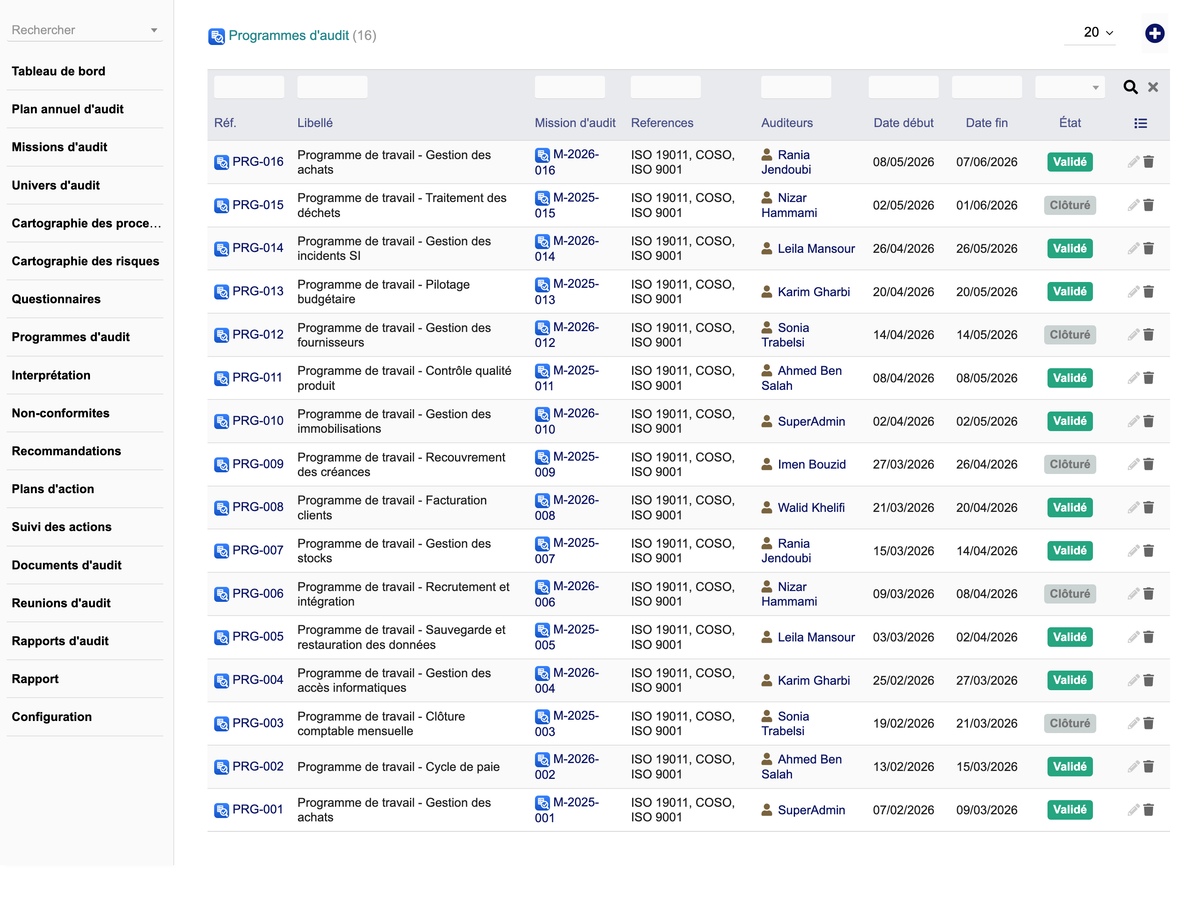1200x898 pixels.
Task: Edit PRG-007 with the pencil icon
Action: (1133, 551)
